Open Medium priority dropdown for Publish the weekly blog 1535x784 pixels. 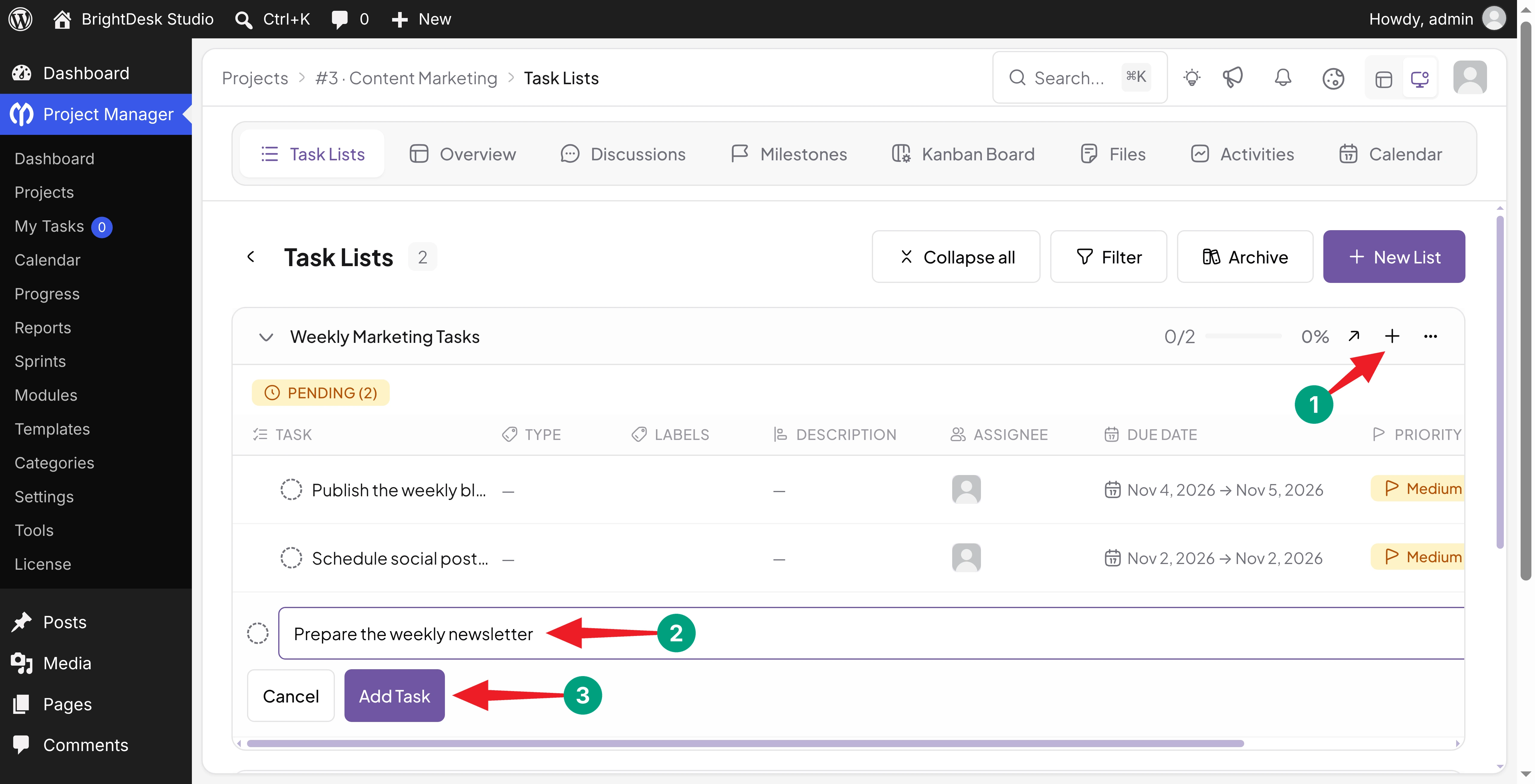[x=1417, y=489]
